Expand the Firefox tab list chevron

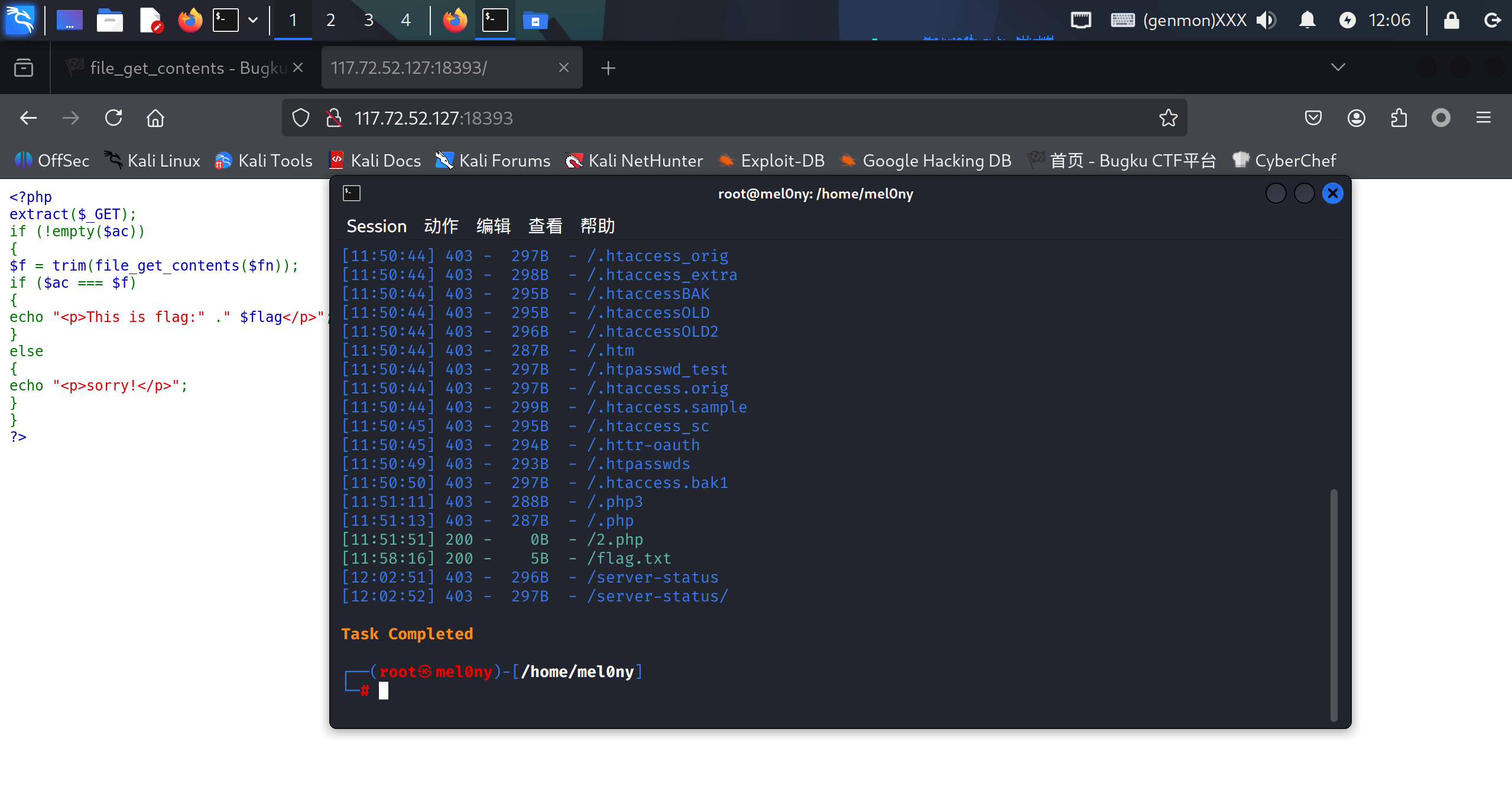[x=1339, y=67]
